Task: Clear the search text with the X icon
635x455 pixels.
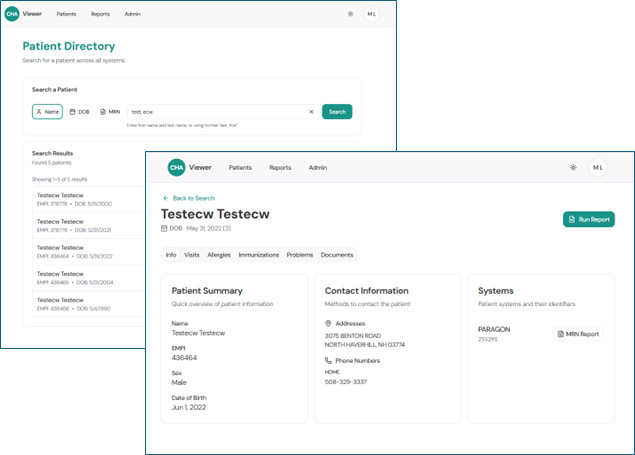Action: point(311,112)
